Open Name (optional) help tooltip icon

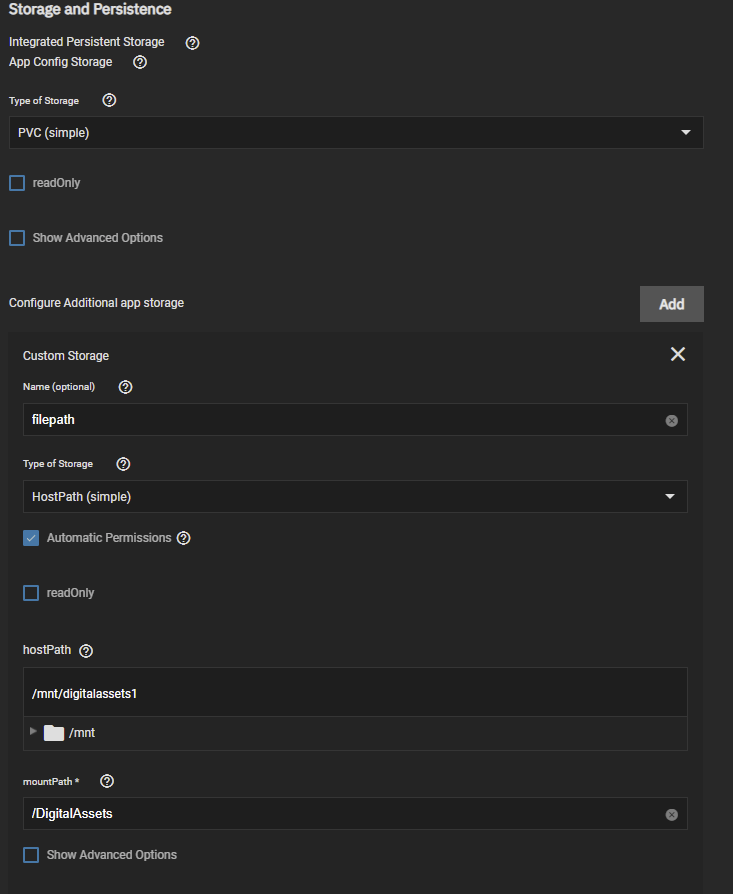[125, 387]
